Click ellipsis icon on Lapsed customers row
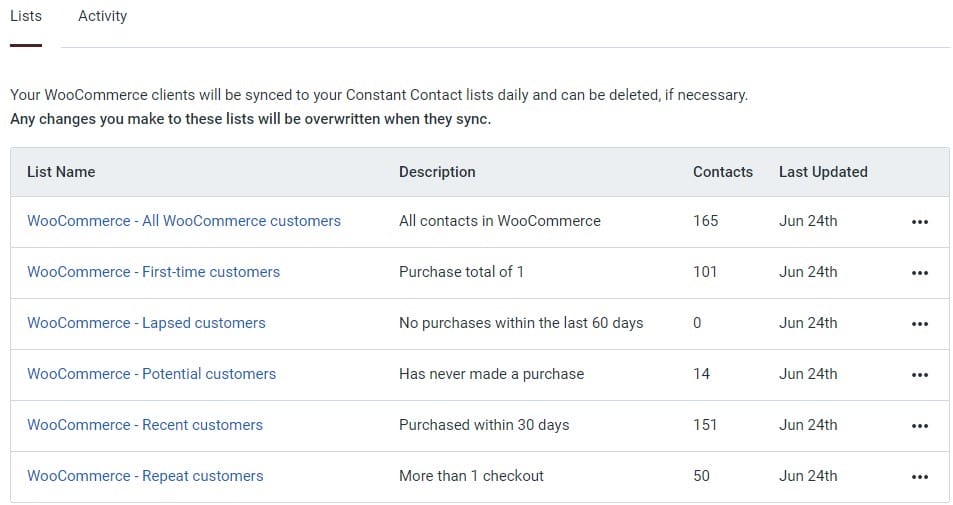Viewport: 953px width, 505px height. (x=920, y=324)
